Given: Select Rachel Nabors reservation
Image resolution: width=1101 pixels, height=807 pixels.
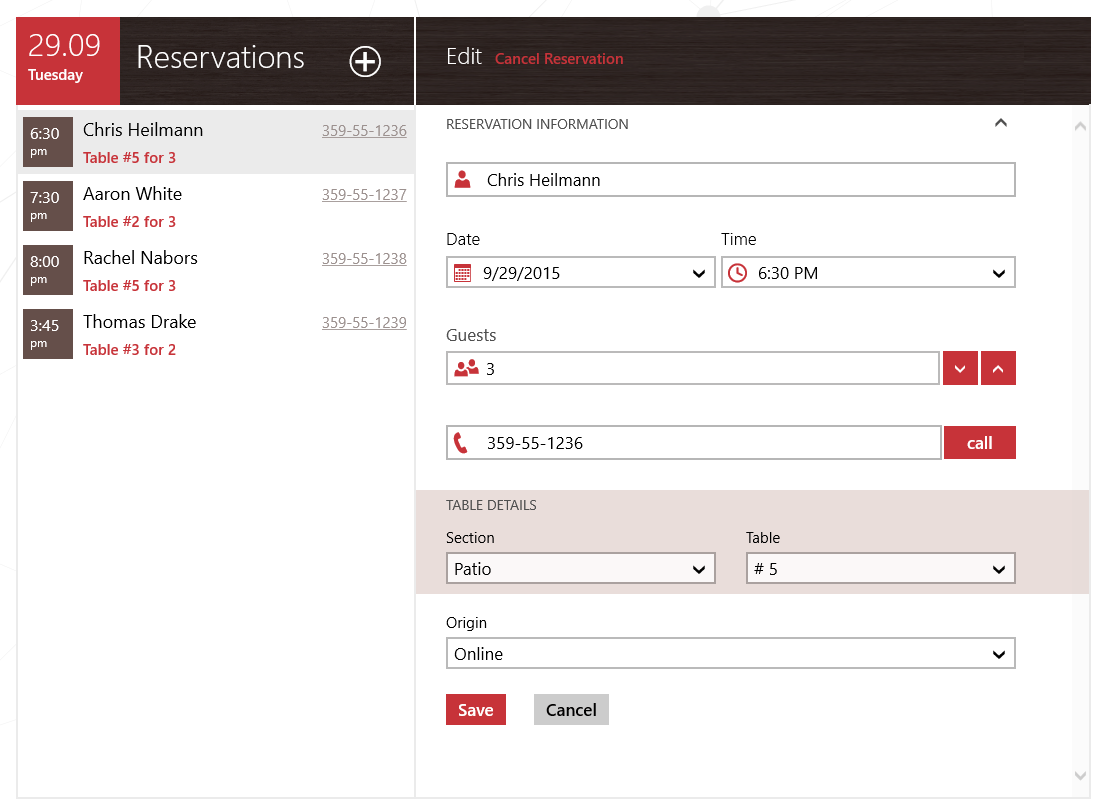Looking at the screenshot, I should click(x=216, y=270).
